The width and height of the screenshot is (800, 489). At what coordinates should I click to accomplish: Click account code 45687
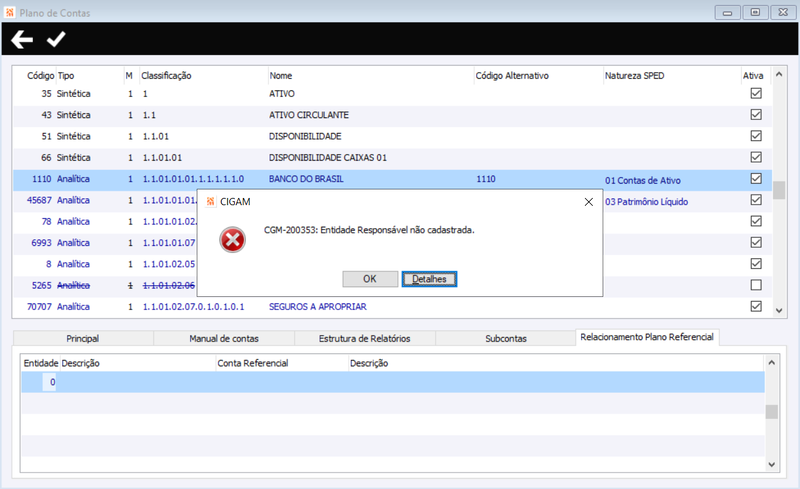point(39,200)
